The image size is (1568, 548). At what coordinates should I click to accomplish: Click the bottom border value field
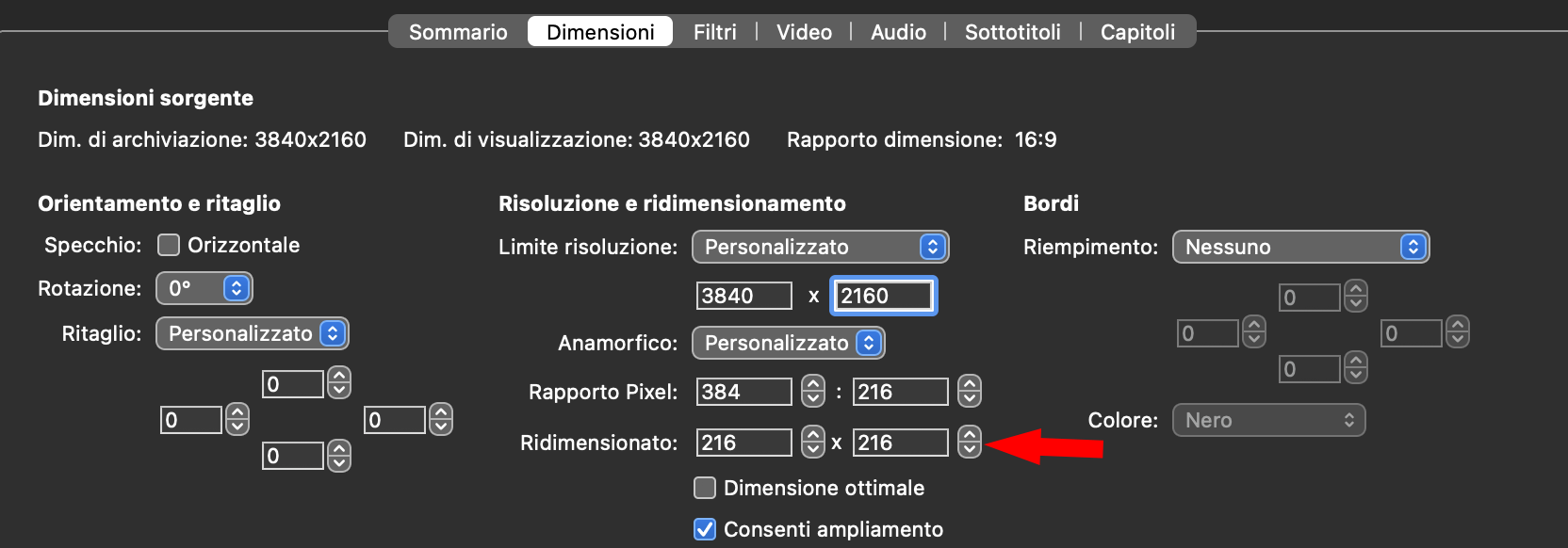(x=1310, y=369)
